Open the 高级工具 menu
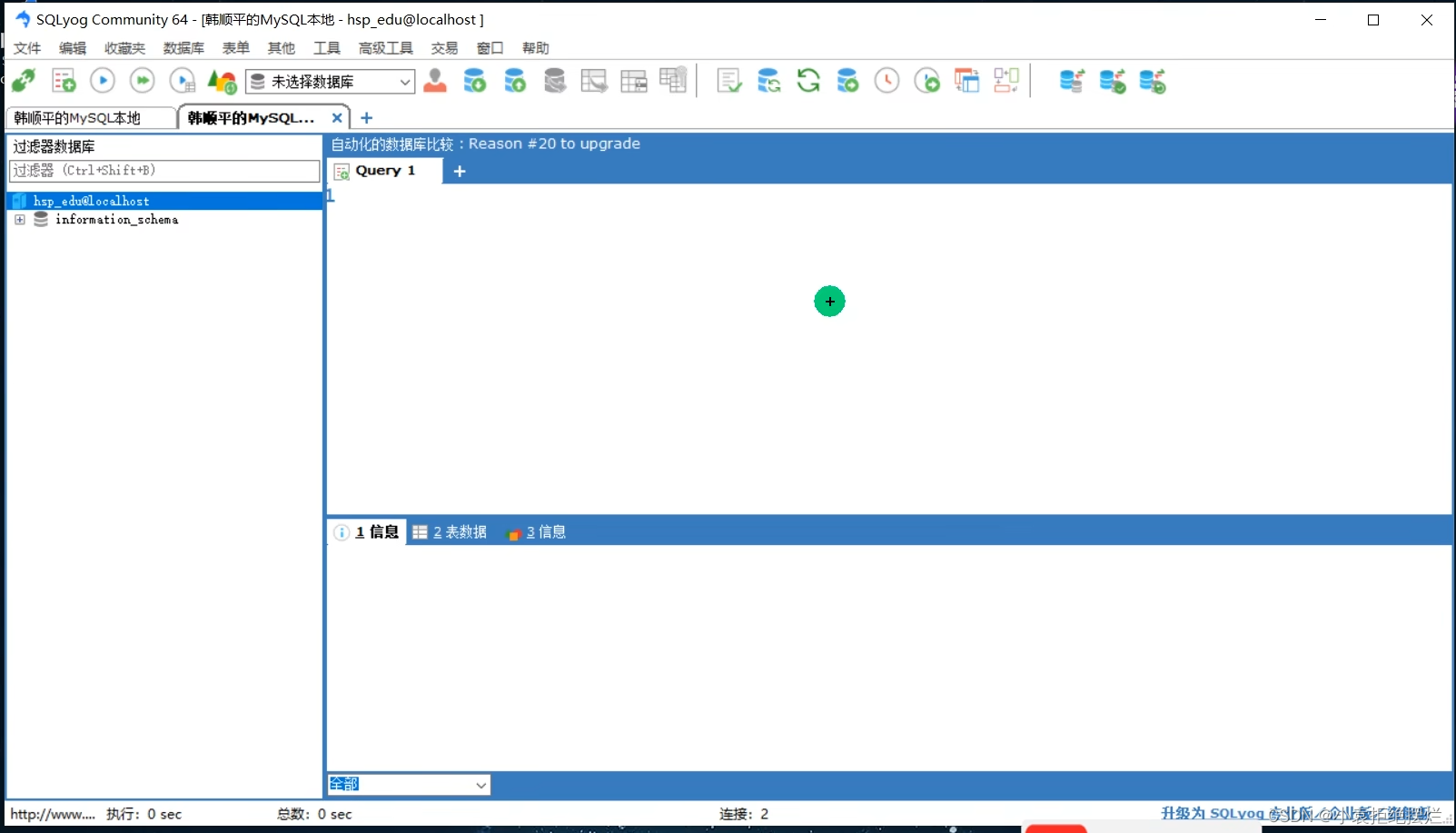 [386, 48]
